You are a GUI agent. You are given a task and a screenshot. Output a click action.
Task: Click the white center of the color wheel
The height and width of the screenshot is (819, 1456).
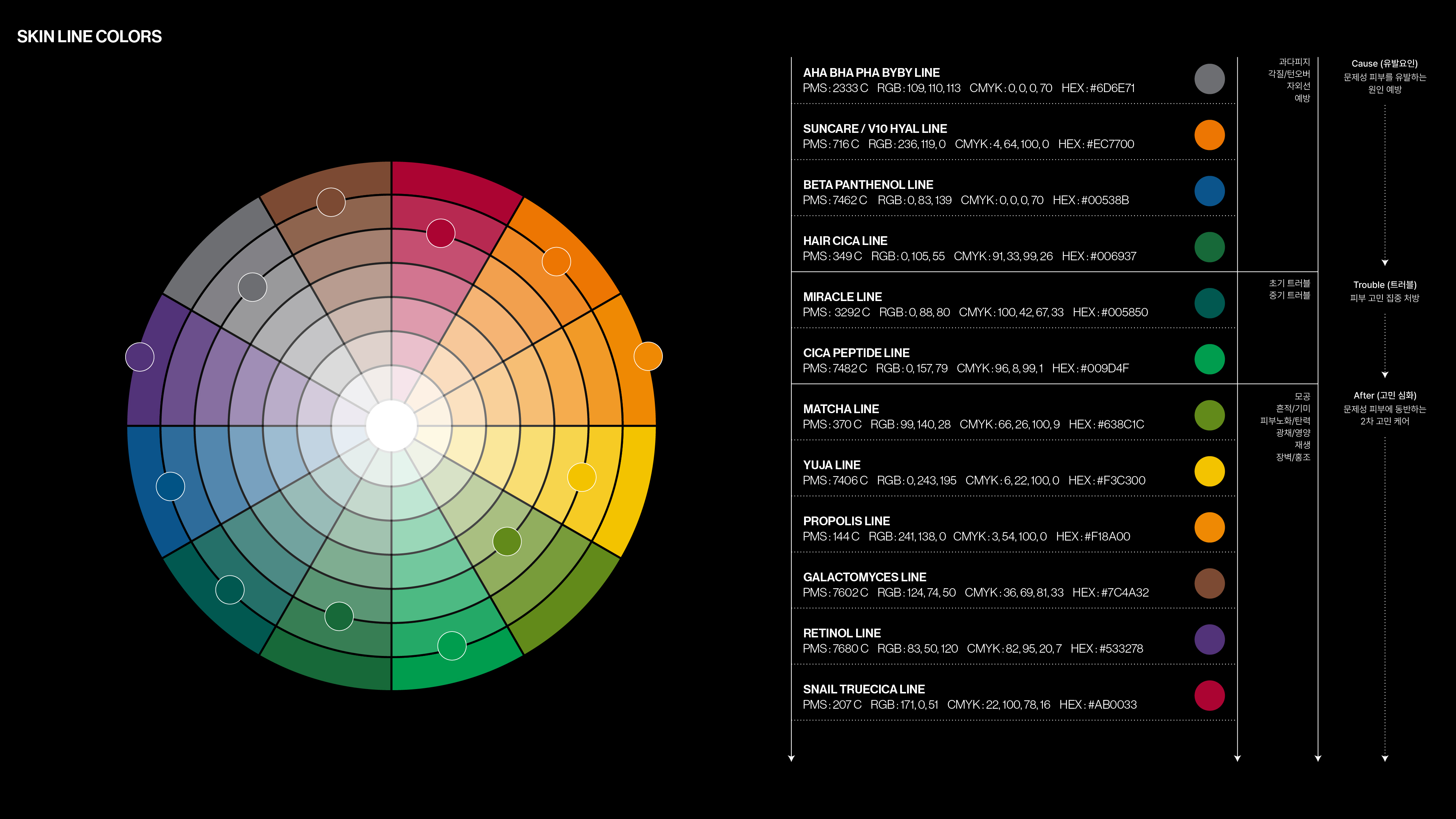[x=392, y=426]
